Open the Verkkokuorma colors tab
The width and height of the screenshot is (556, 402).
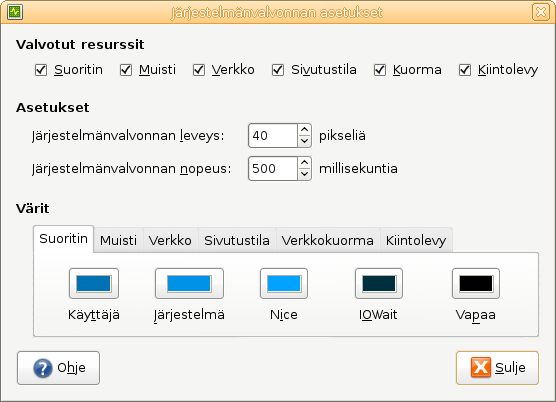[x=328, y=240]
